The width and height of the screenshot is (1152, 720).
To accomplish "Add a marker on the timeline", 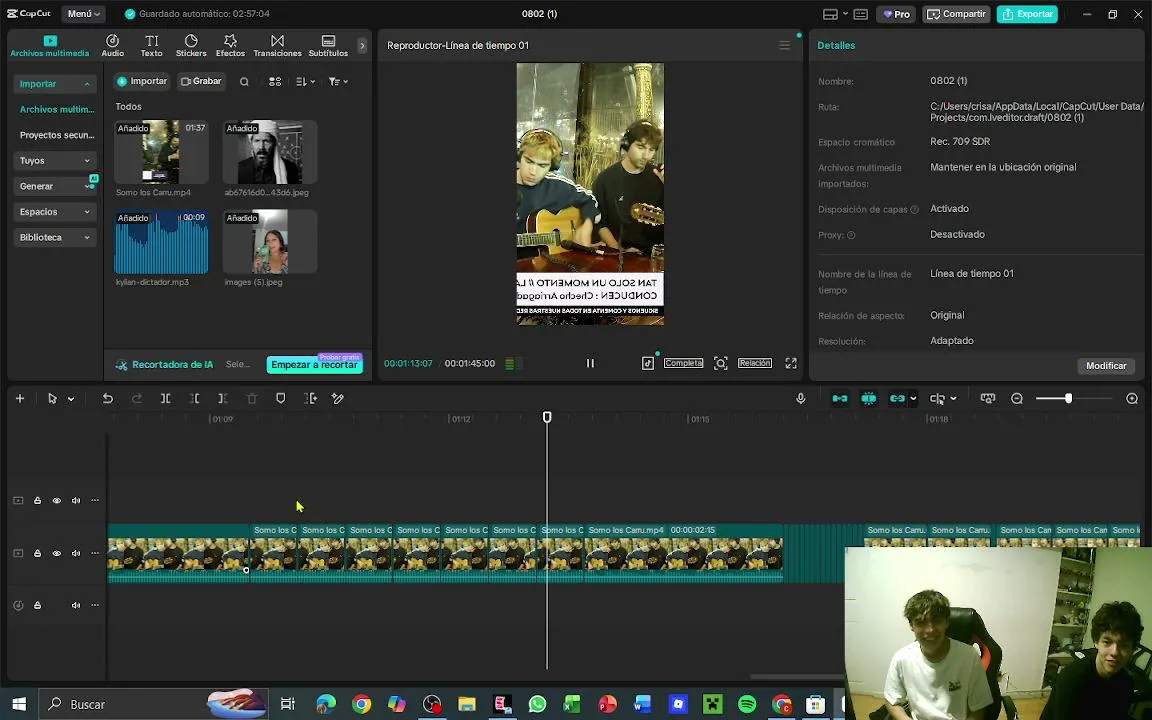I will point(281,398).
